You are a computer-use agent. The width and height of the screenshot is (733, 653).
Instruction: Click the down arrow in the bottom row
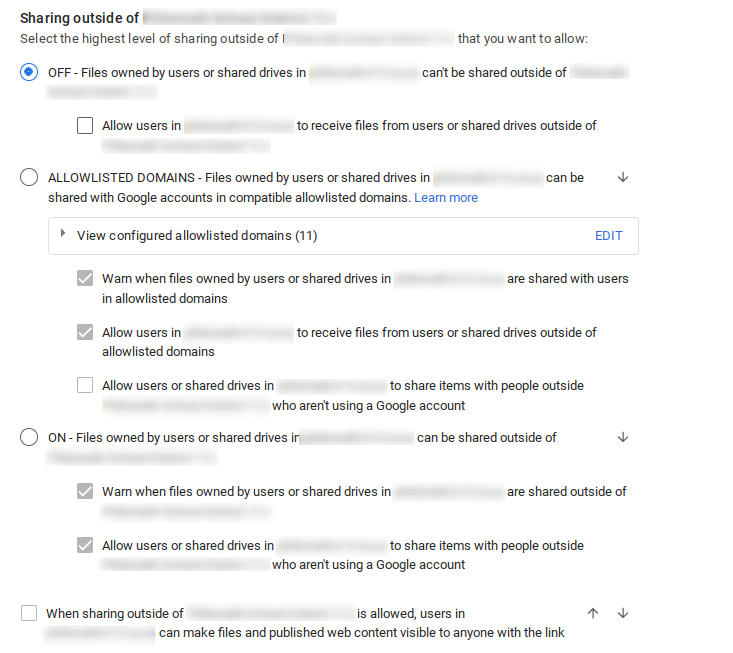tap(623, 613)
